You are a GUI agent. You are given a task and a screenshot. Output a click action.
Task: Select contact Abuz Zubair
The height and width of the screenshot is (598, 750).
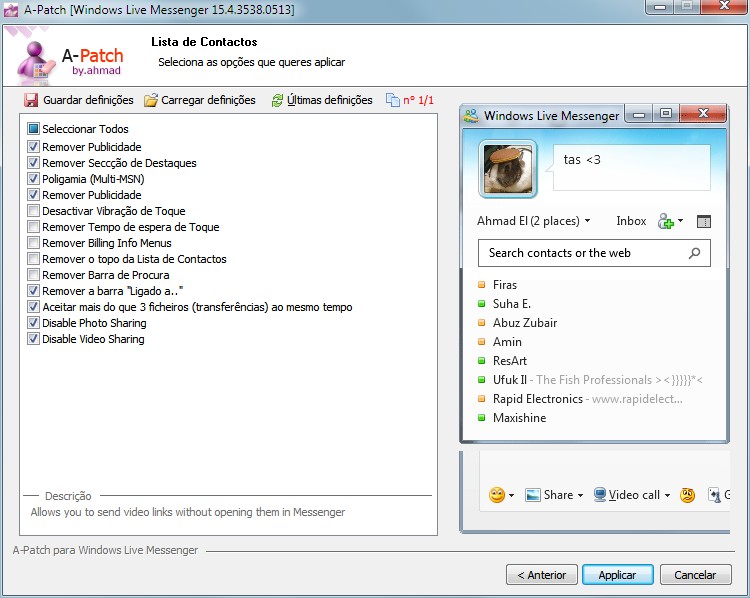525,323
